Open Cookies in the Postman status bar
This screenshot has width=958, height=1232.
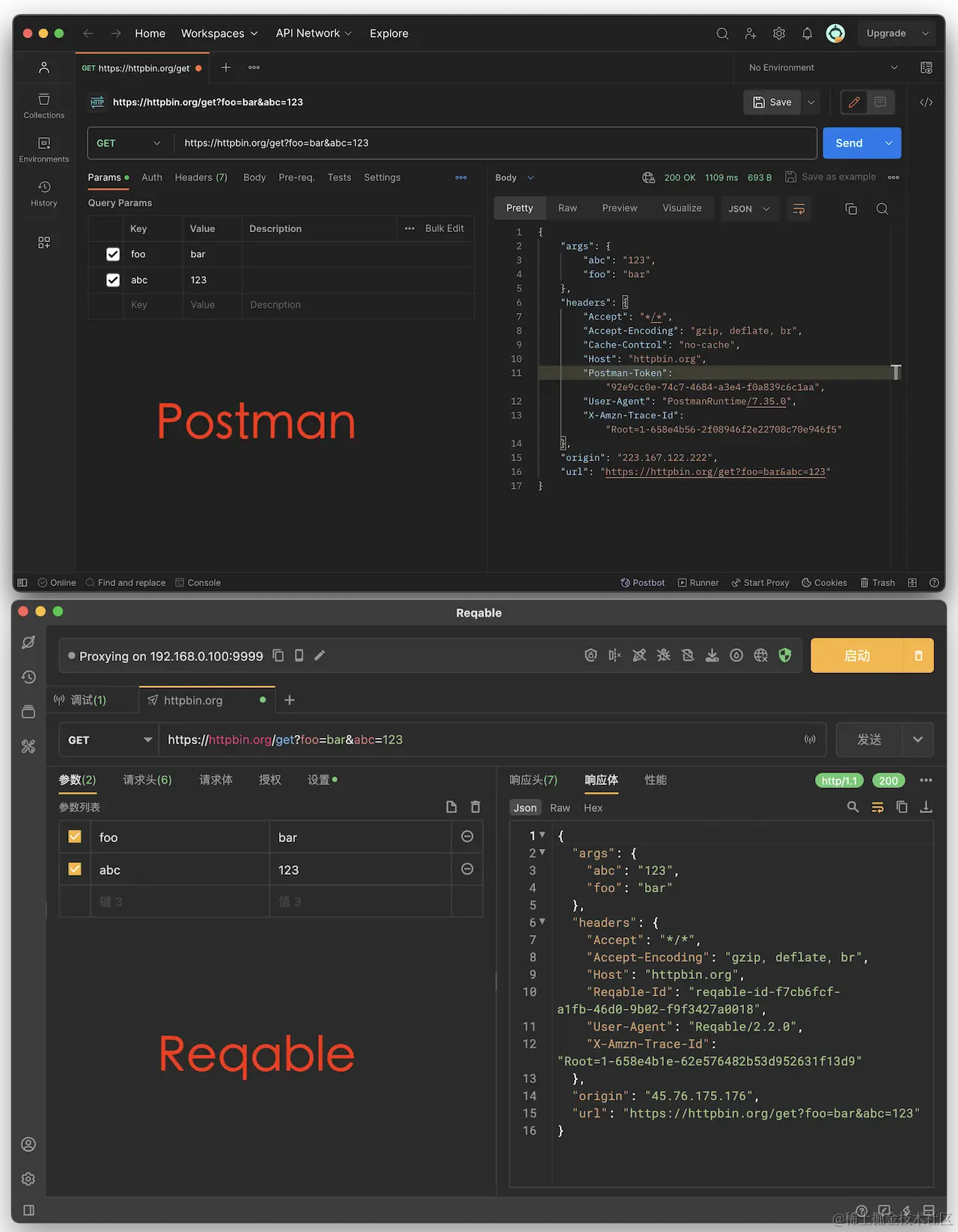[x=824, y=583]
